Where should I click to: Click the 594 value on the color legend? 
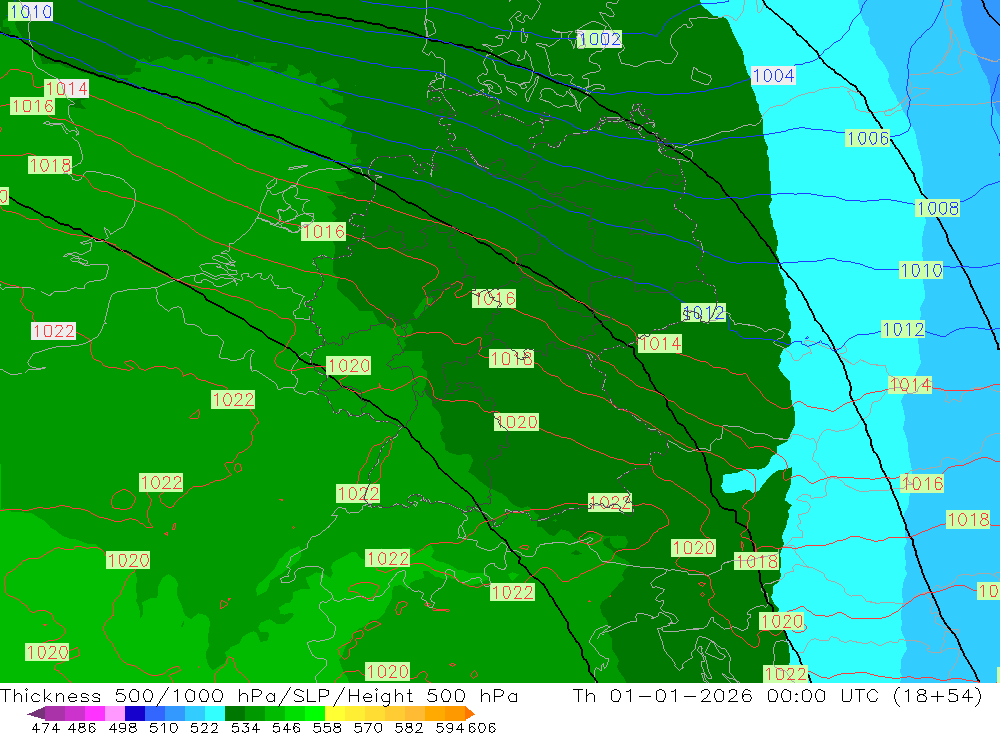point(450,728)
